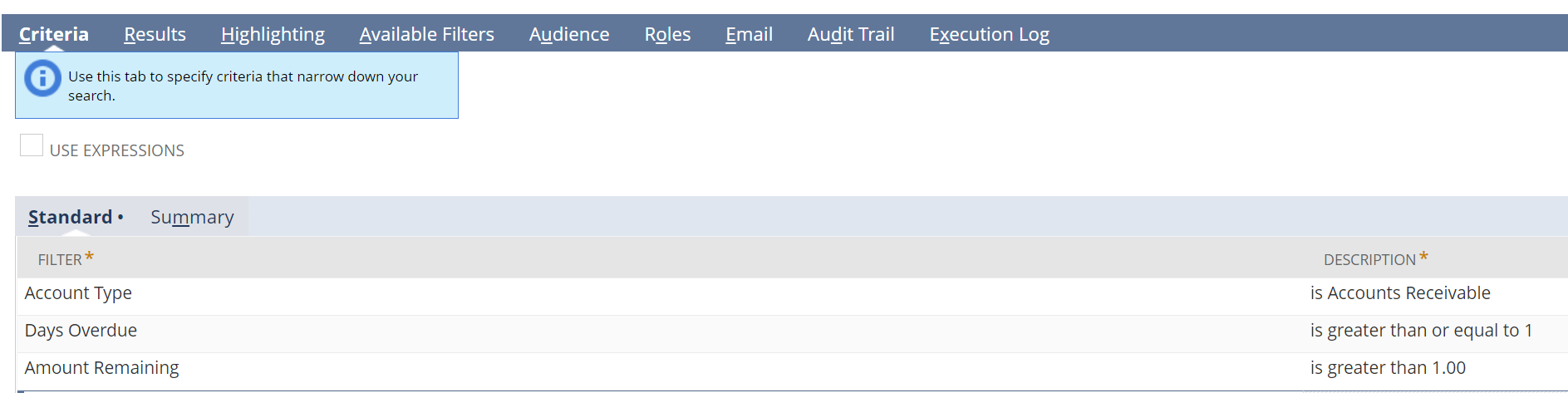Go to the Audience tab
Image resolution: width=1568 pixels, height=393 pixels.
(x=569, y=34)
